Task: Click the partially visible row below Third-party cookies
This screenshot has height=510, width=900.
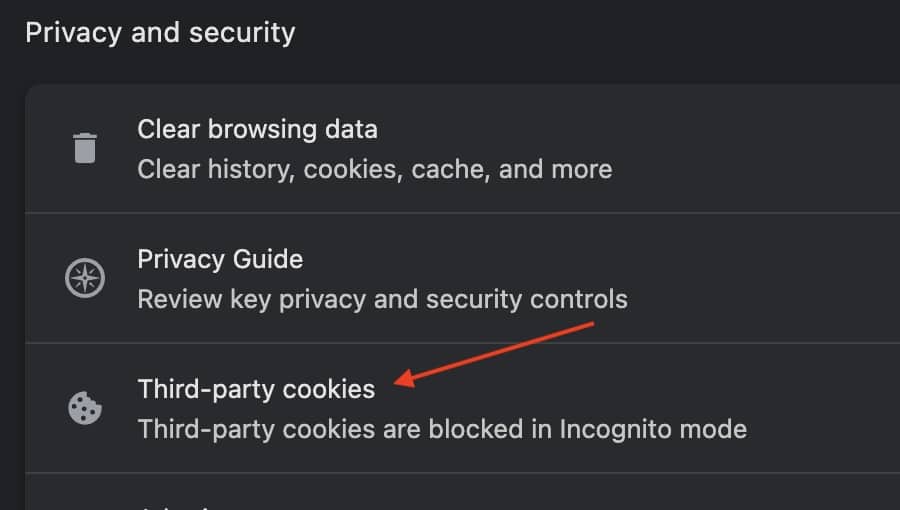Action: point(400,496)
